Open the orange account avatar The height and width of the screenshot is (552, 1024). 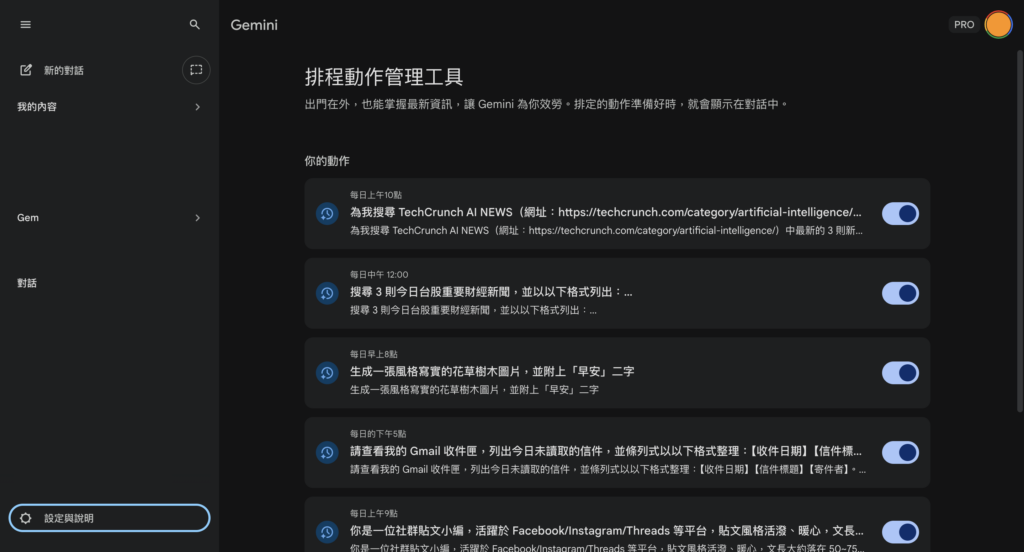998,25
